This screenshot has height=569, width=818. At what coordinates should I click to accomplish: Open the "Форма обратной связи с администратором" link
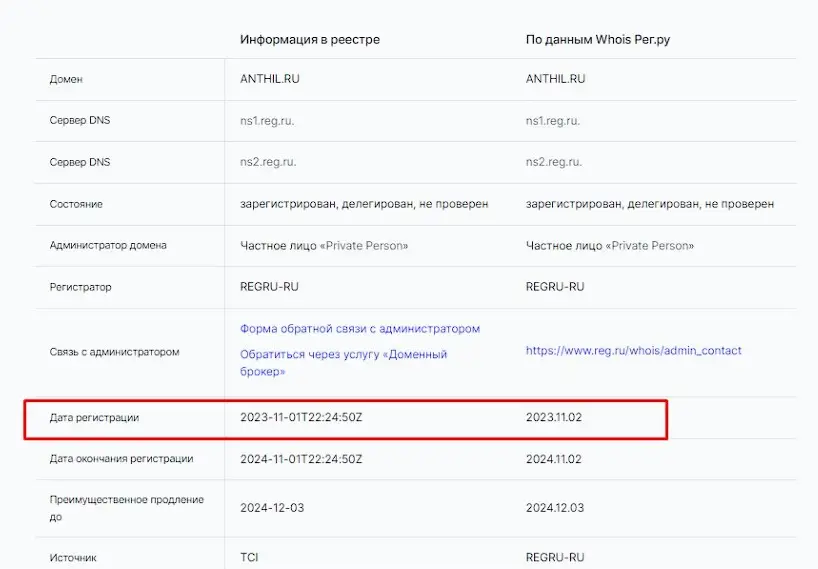tap(359, 329)
